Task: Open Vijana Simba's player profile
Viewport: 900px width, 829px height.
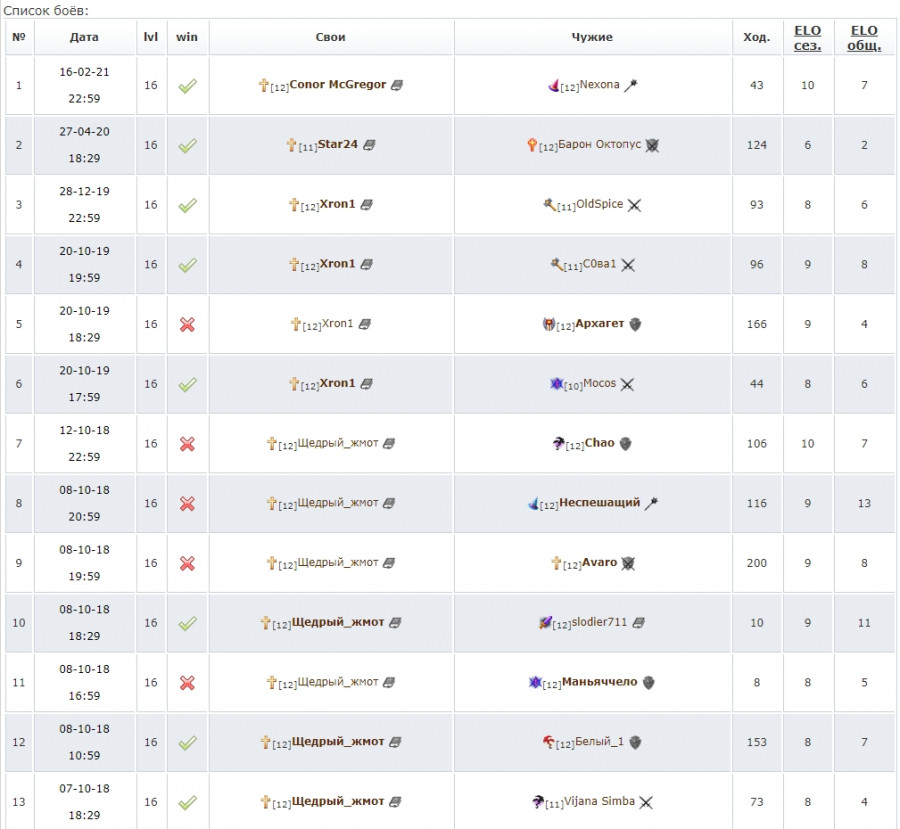Action: coord(599,801)
